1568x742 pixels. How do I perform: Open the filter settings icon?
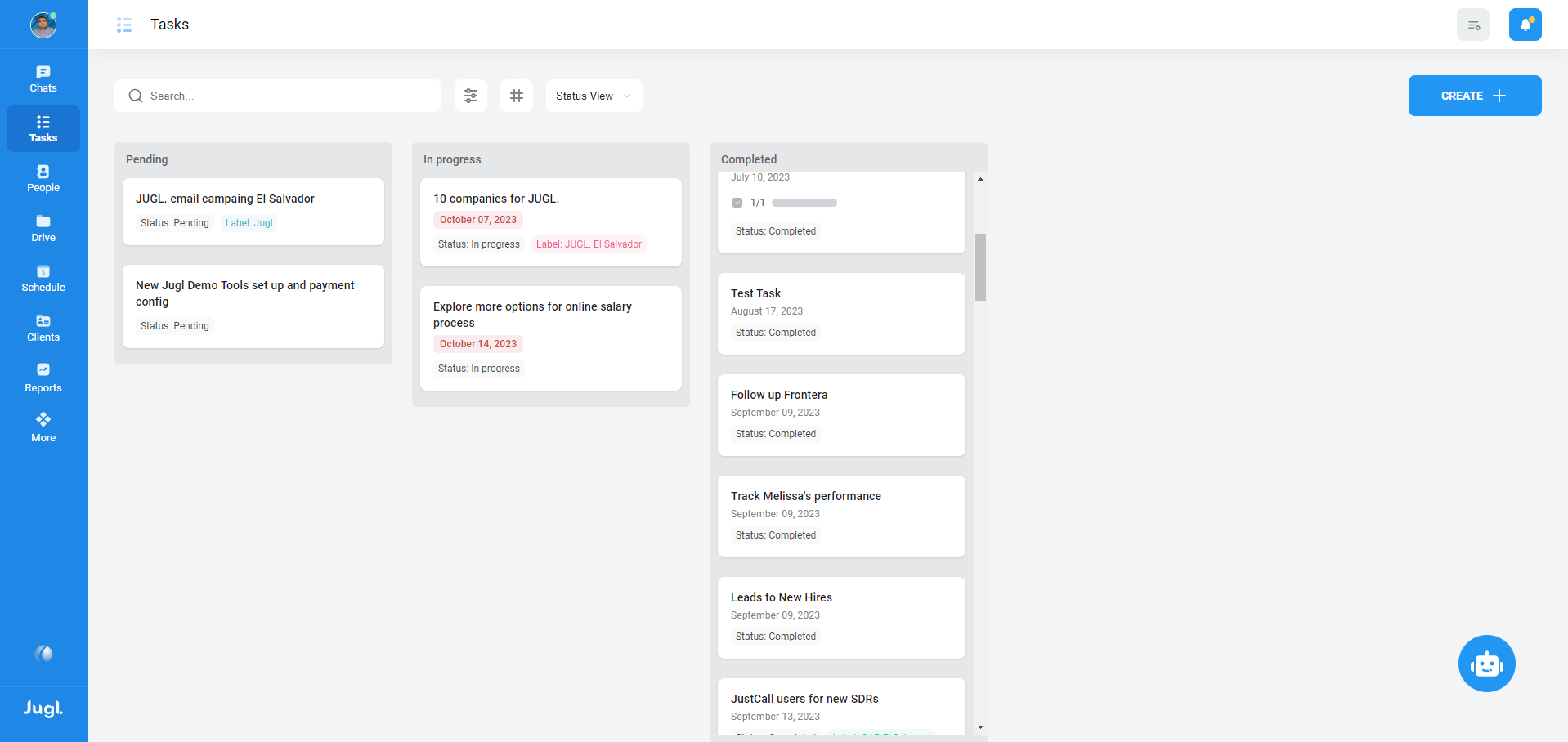tap(471, 96)
